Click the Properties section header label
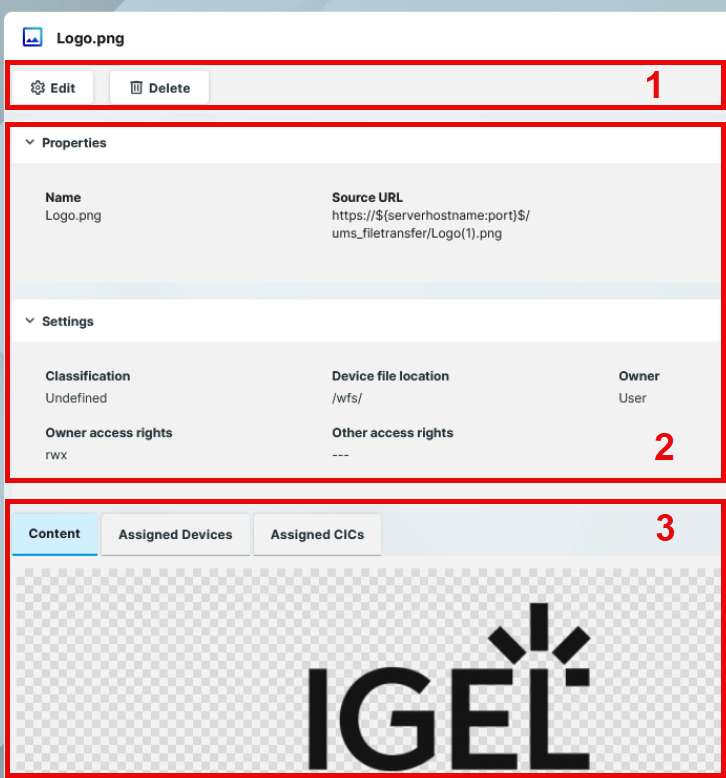Viewport: 726px width, 778px height. pyautogui.click(x=74, y=143)
